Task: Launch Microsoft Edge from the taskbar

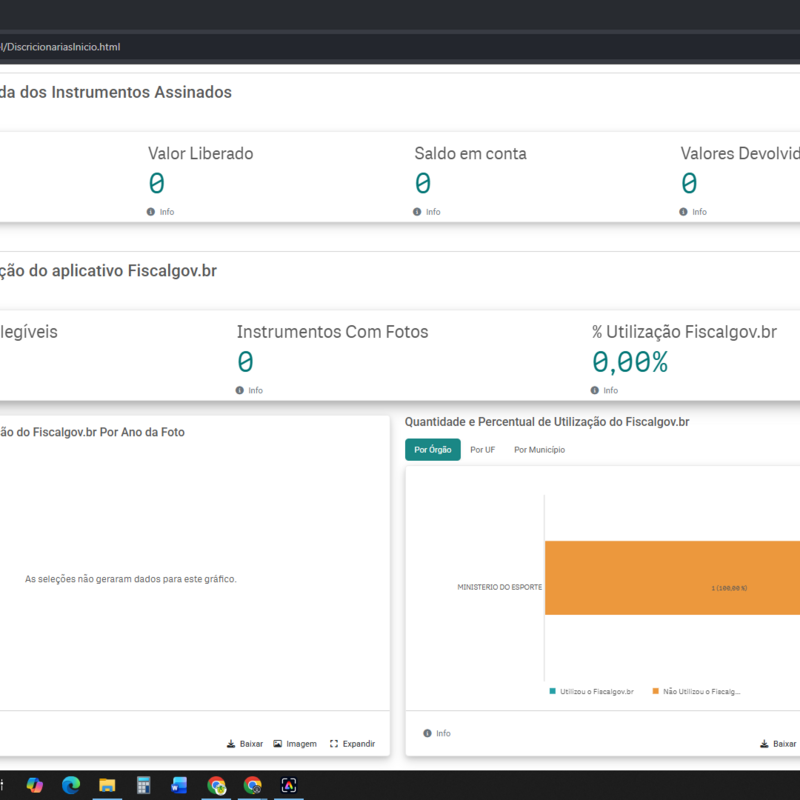Action: coord(71,785)
